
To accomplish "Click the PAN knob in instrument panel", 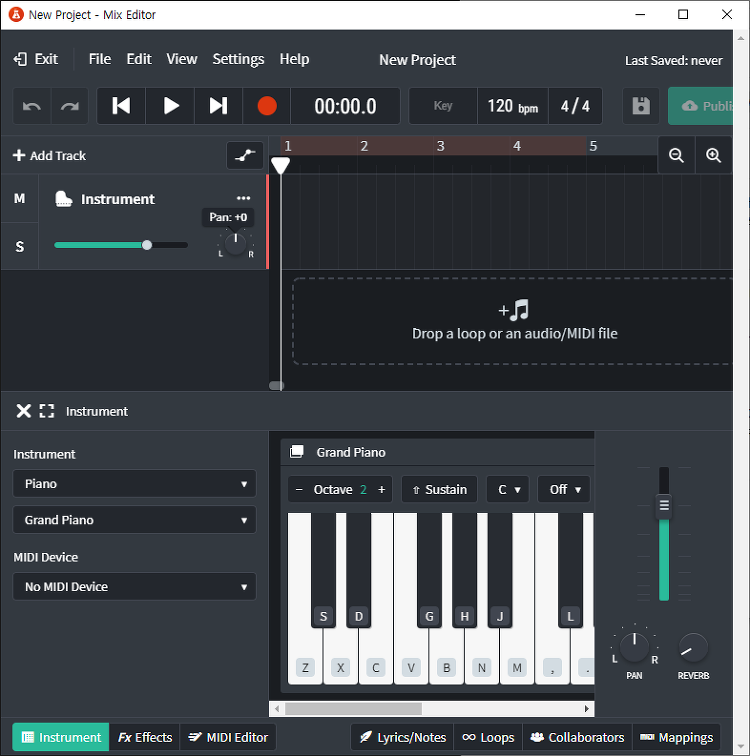I will point(634,647).
